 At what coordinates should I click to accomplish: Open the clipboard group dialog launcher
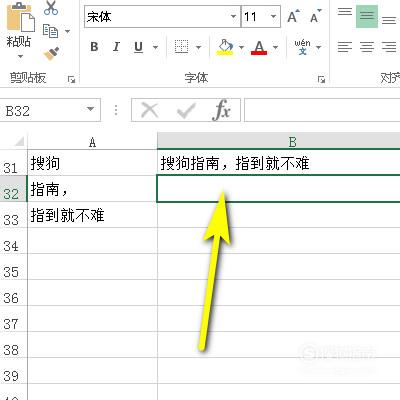coord(71,79)
